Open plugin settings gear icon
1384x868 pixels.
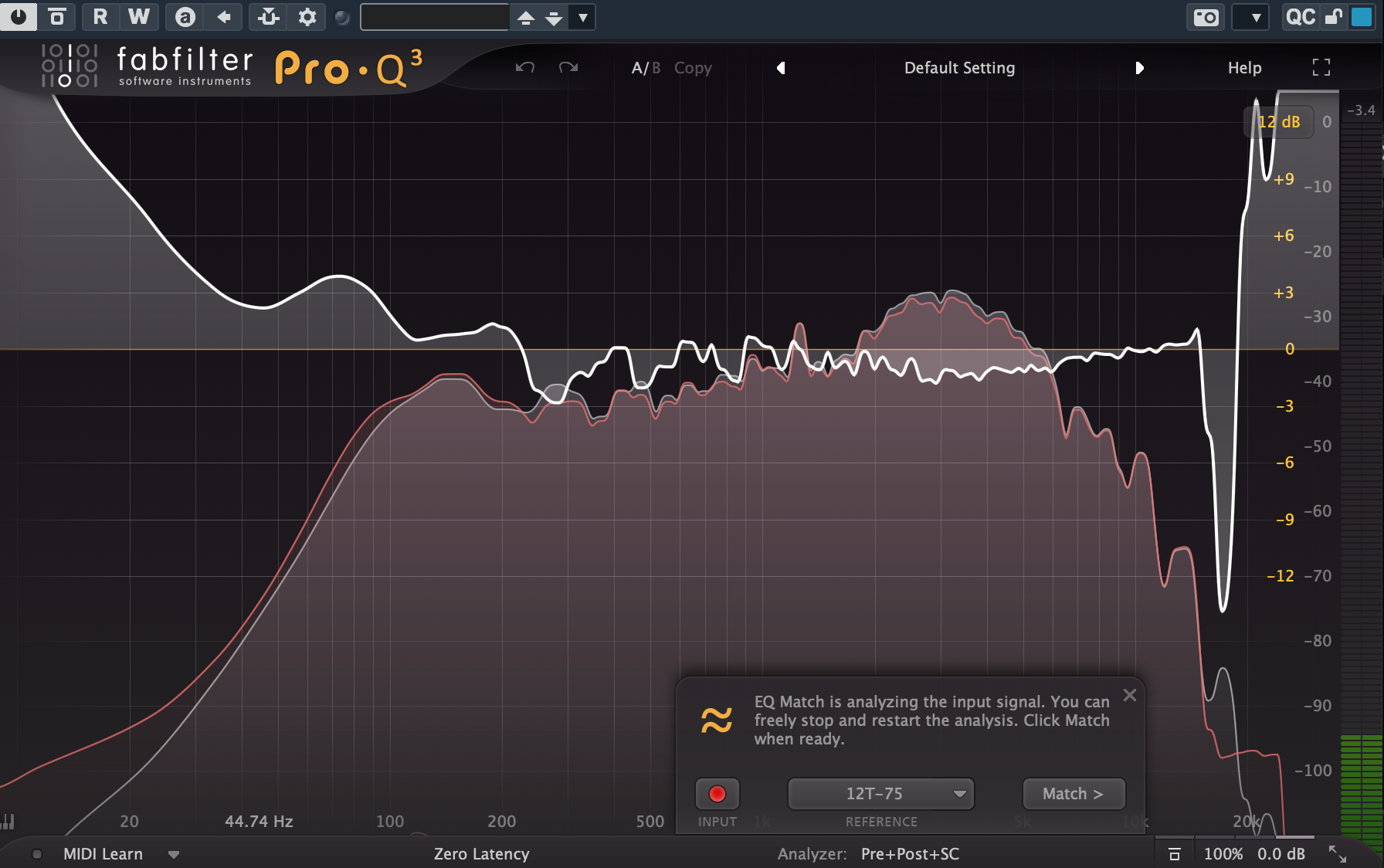[307, 16]
